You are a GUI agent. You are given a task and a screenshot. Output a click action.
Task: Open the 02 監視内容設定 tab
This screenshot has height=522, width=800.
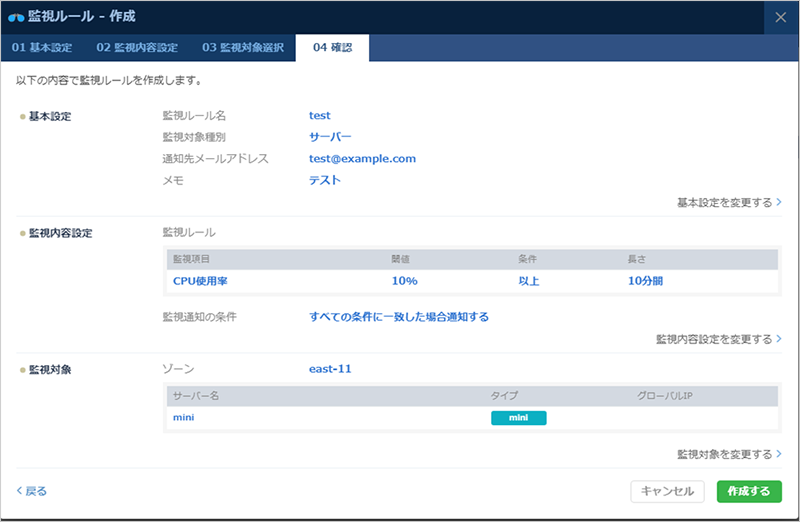pyautogui.click(x=137, y=47)
